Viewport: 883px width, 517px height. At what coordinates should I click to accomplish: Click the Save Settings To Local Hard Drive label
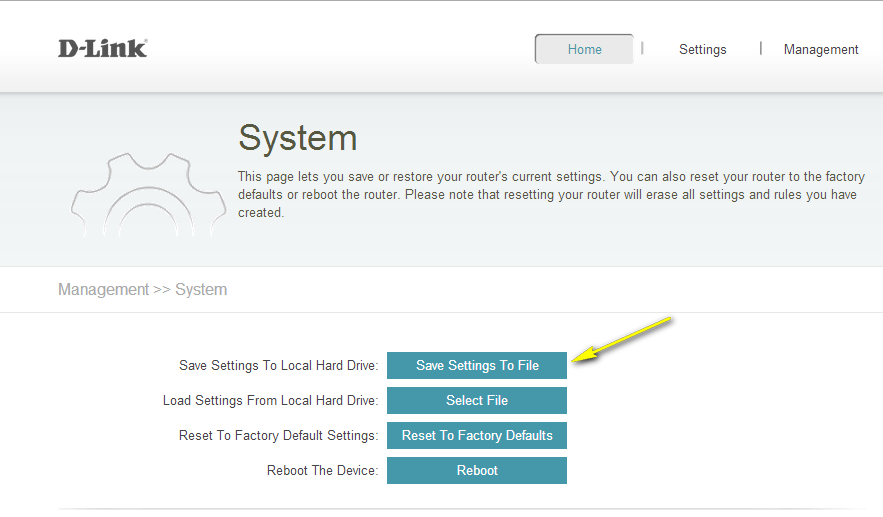pyautogui.click(x=278, y=366)
